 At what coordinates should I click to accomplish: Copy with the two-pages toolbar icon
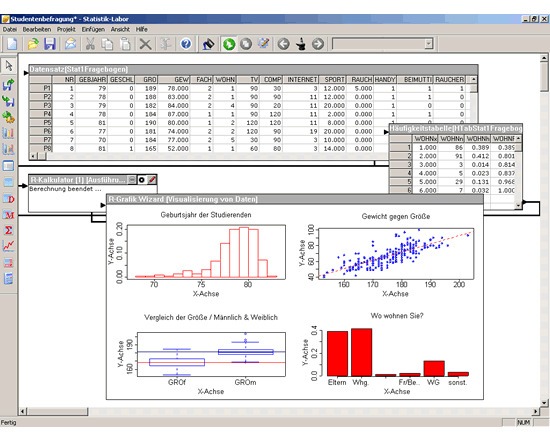107,44
